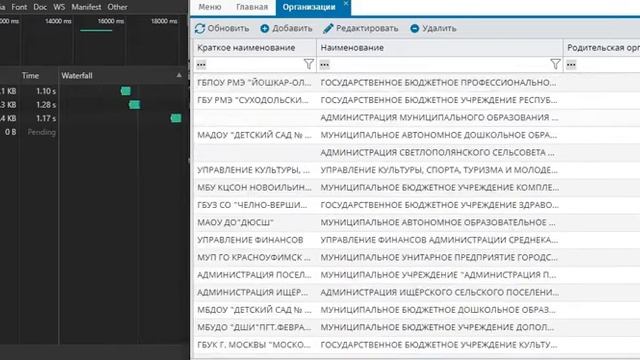Image resolution: width=640 pixels, height=360 pixels.
Task: Select the 1.10 s network request row
Action: (x=94, y=91)
